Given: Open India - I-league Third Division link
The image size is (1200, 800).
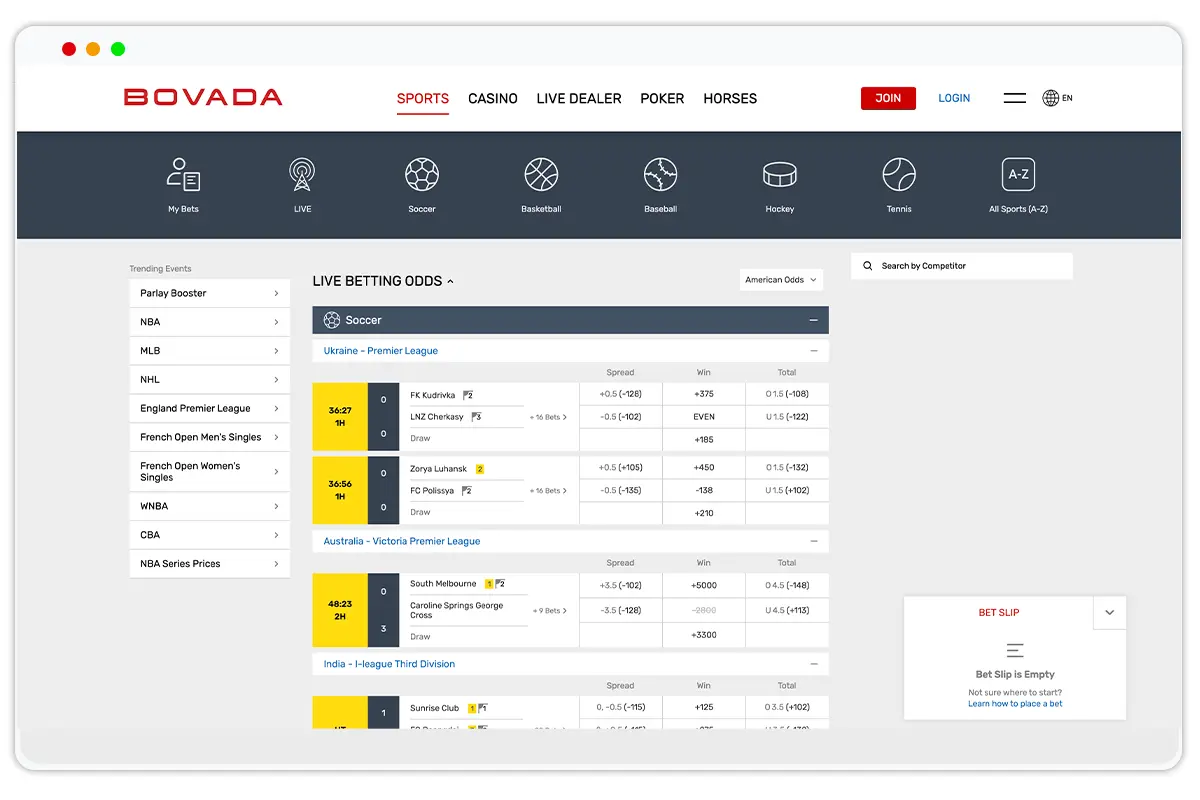Looking at the screenshot, I should coord(389,664).
